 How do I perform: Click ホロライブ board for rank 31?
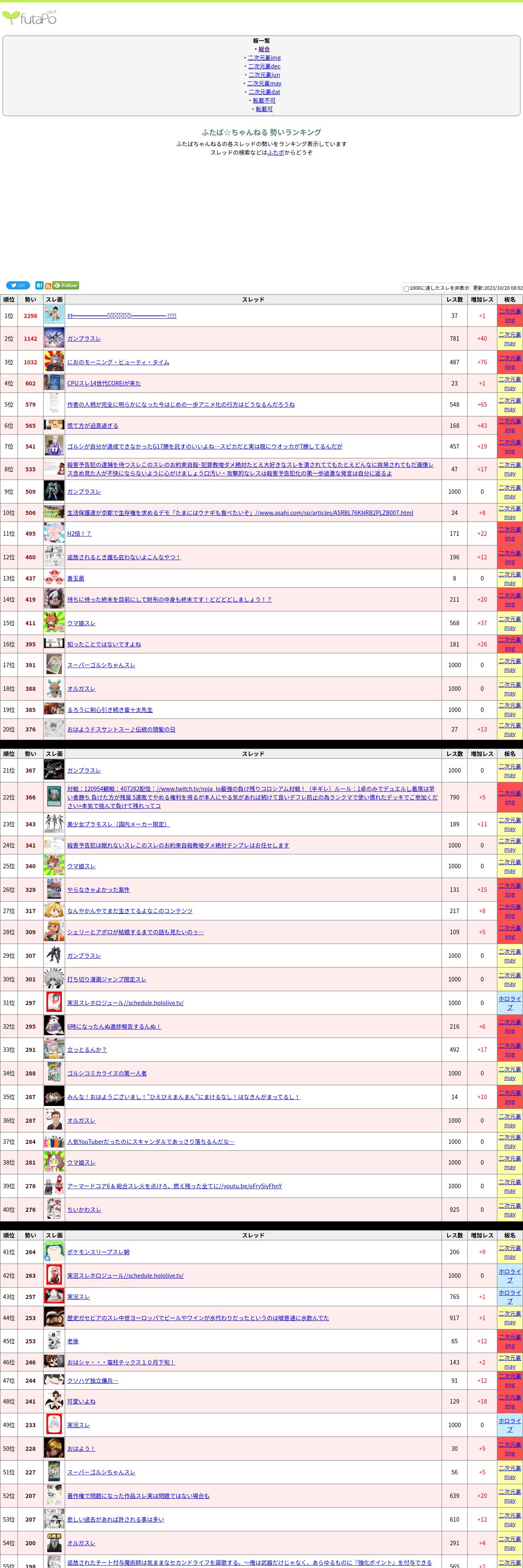(510, 1003)
